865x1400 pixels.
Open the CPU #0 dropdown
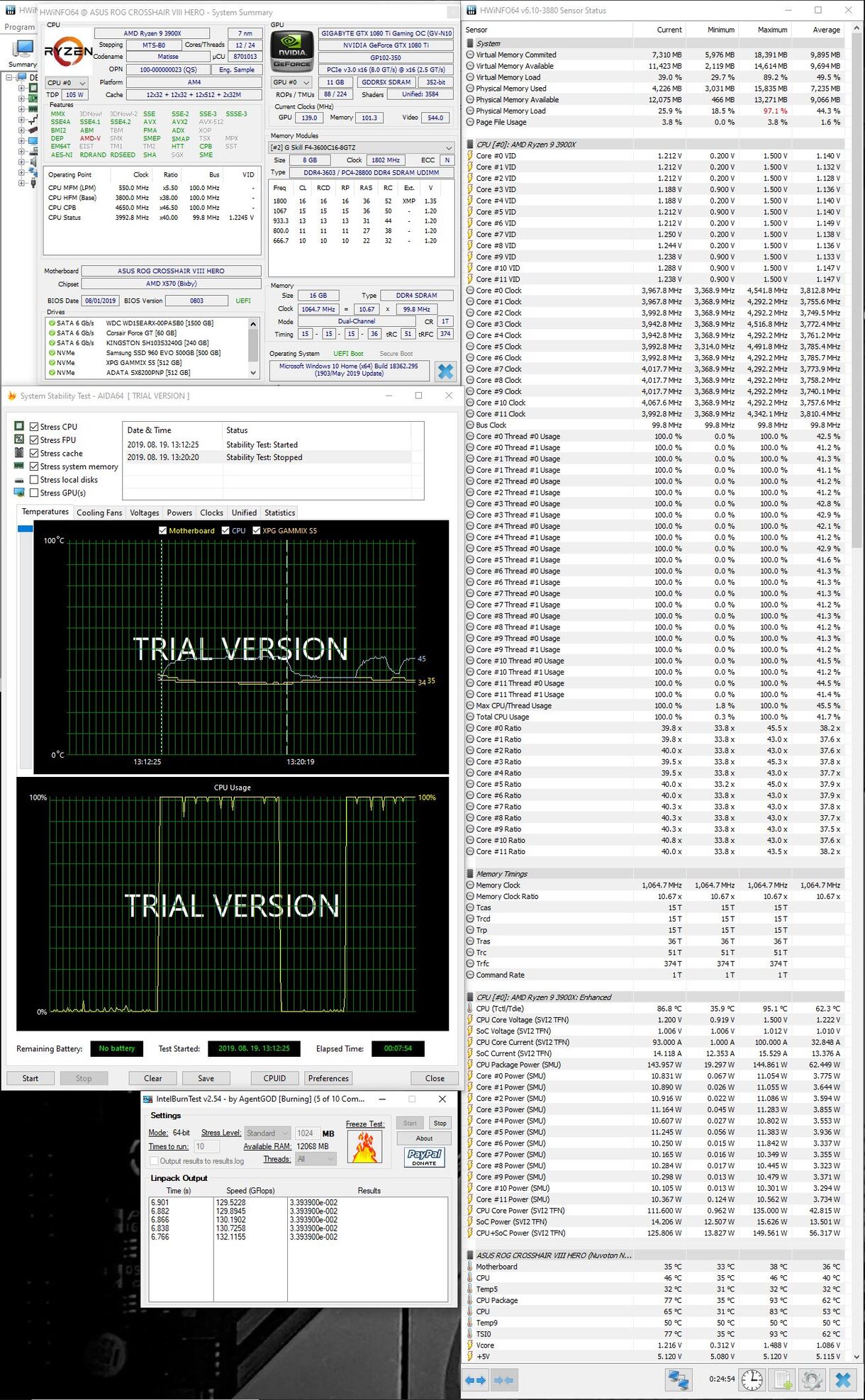[x=67, y=83]
